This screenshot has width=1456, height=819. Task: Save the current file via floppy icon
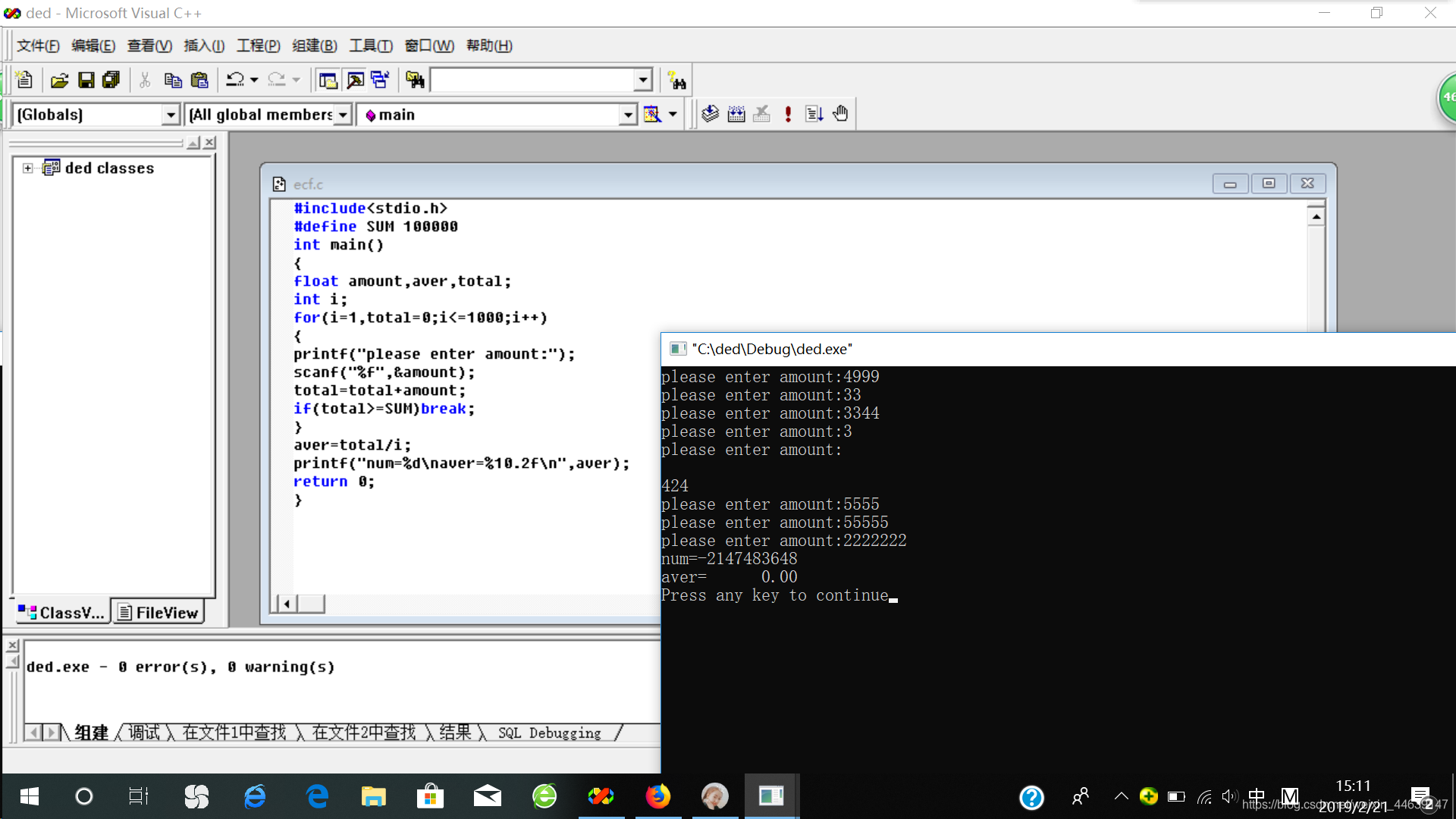[x=86, y=80]
